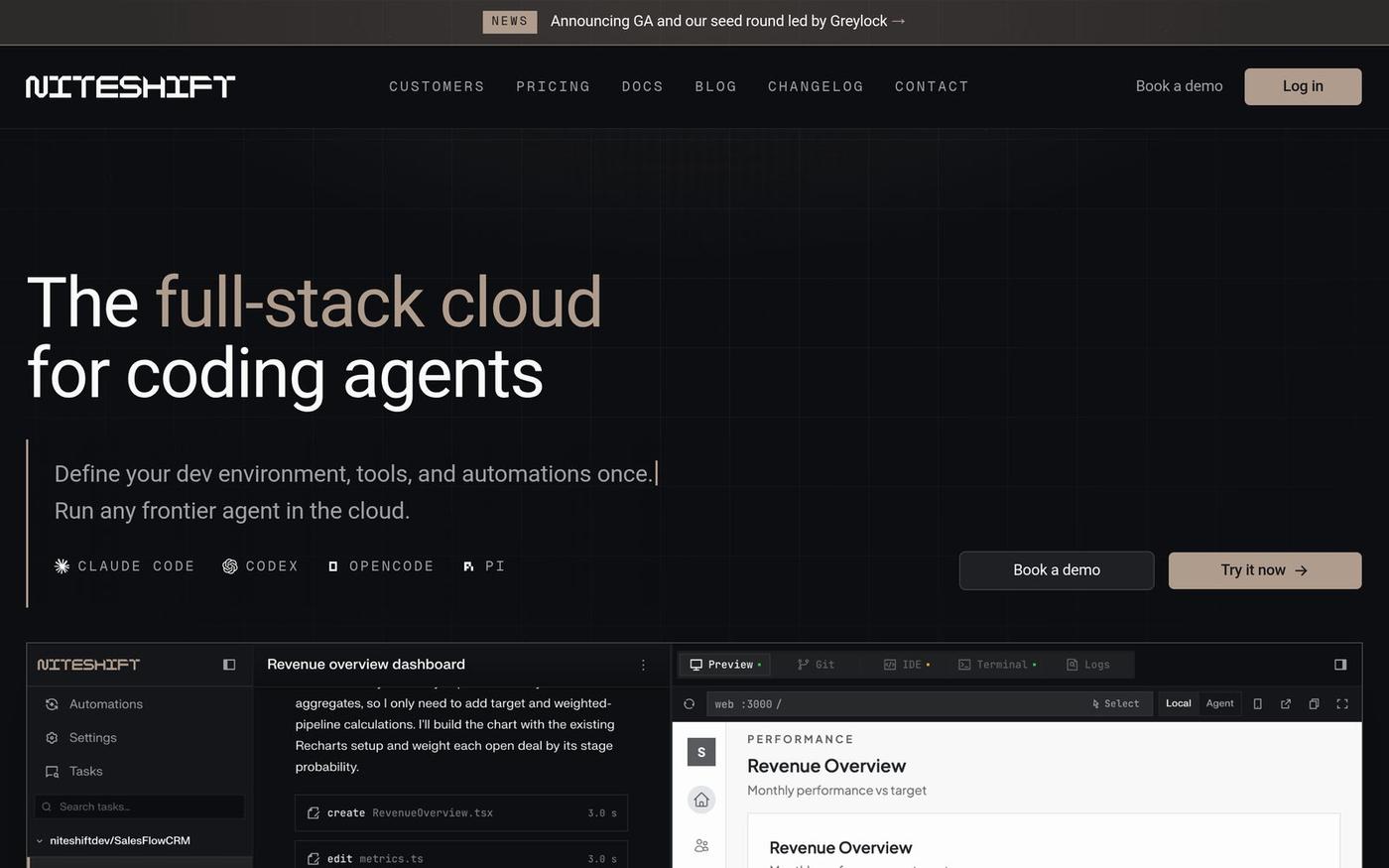Image resolution: width=1389 pixels, height=868 pixels.
Task: Click the Try it now button
Action: coord(1265,570)
